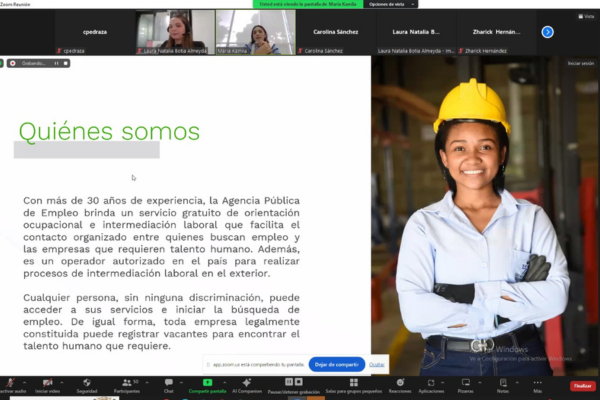This screenshot has height=400, width=600.
Task: Click the green screen-sharing notification banner
Action: [308, 4]
